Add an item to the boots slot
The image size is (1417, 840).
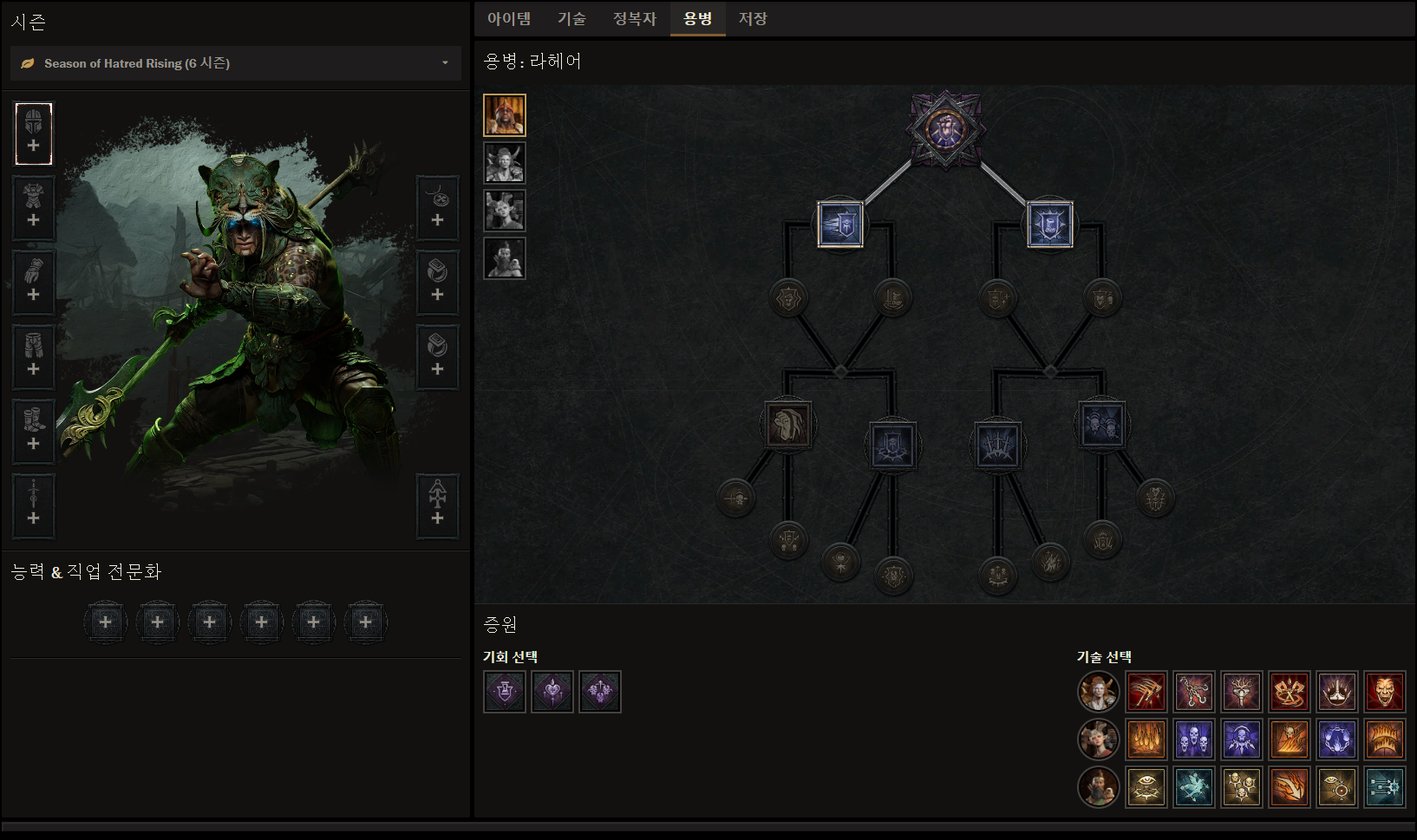tap(34, 432)
